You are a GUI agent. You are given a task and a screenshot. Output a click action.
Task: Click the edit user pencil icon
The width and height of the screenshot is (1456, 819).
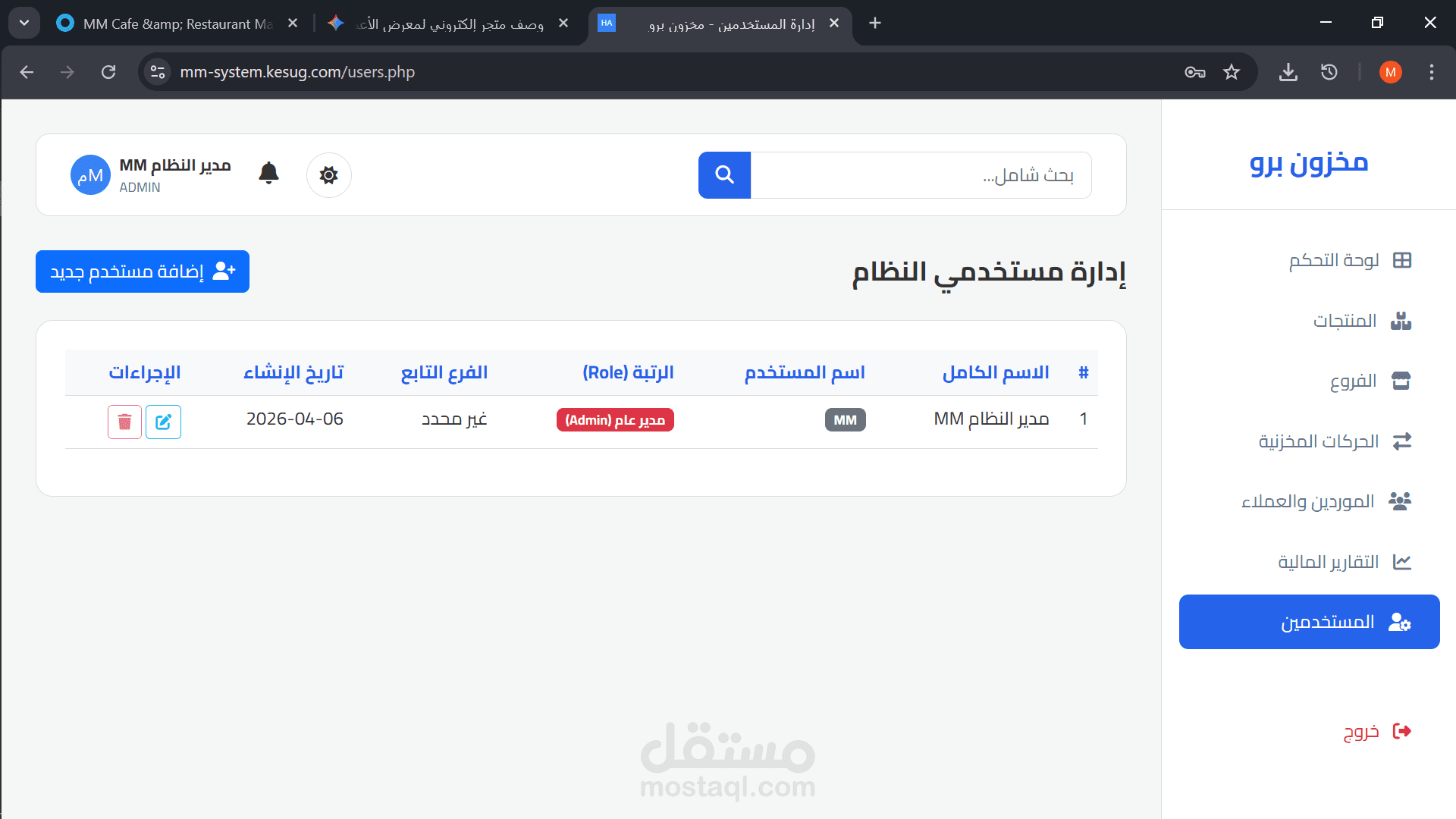click(x=163, y=422)
